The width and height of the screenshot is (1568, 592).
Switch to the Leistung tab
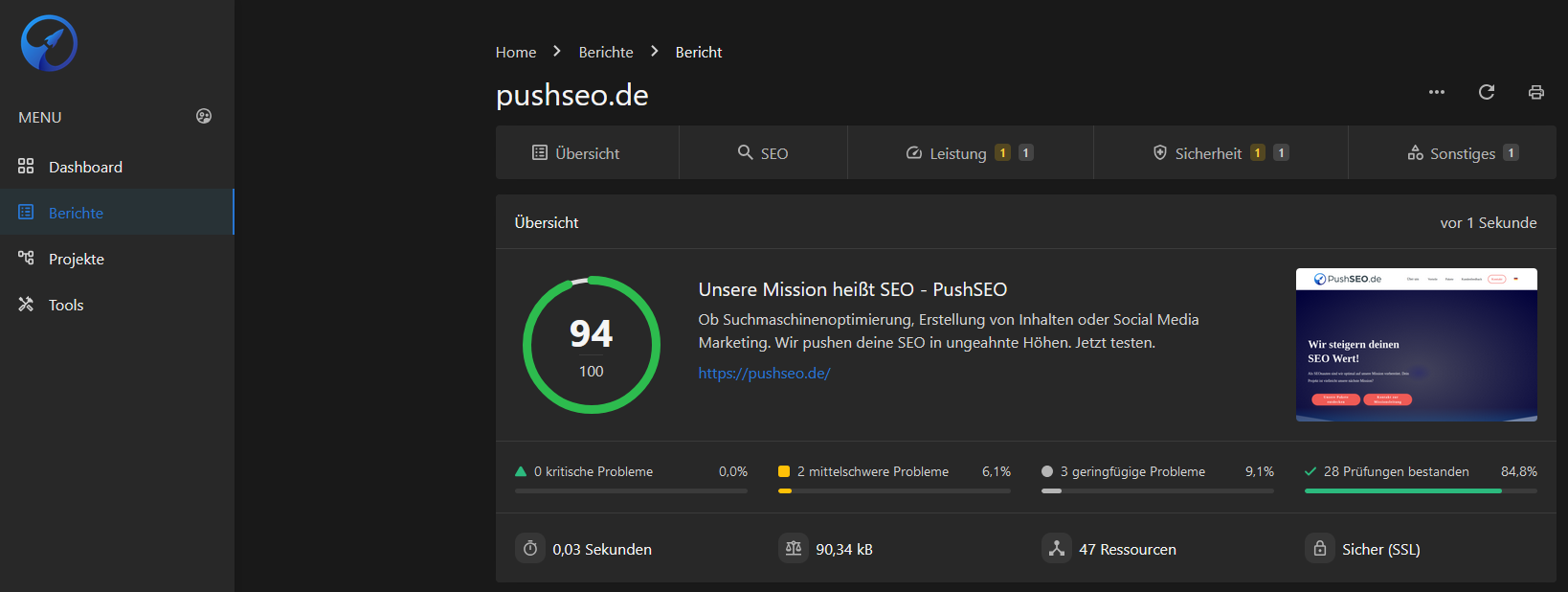point(971,153)
